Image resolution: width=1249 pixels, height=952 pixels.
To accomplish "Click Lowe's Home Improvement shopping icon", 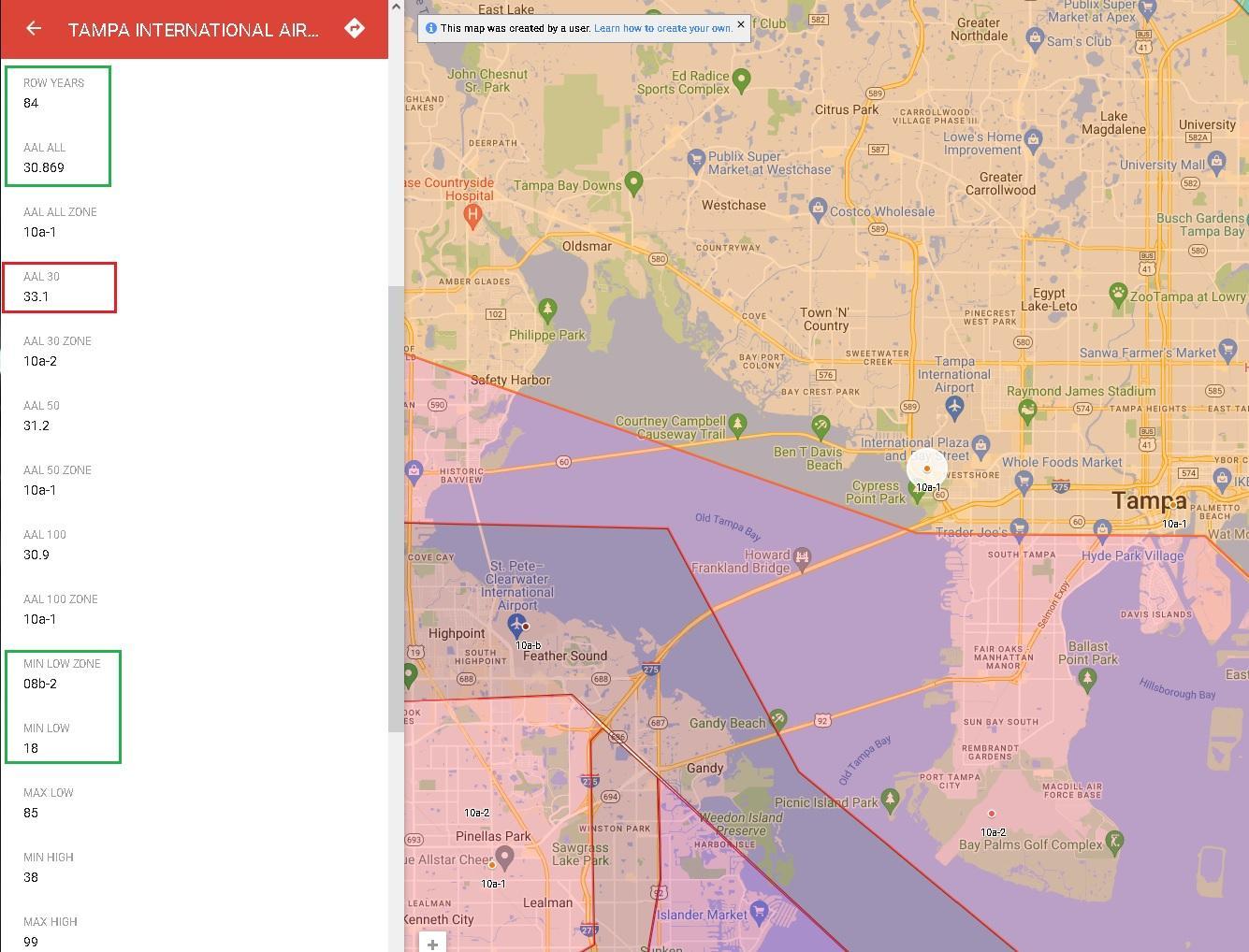I will point(1034,139).
